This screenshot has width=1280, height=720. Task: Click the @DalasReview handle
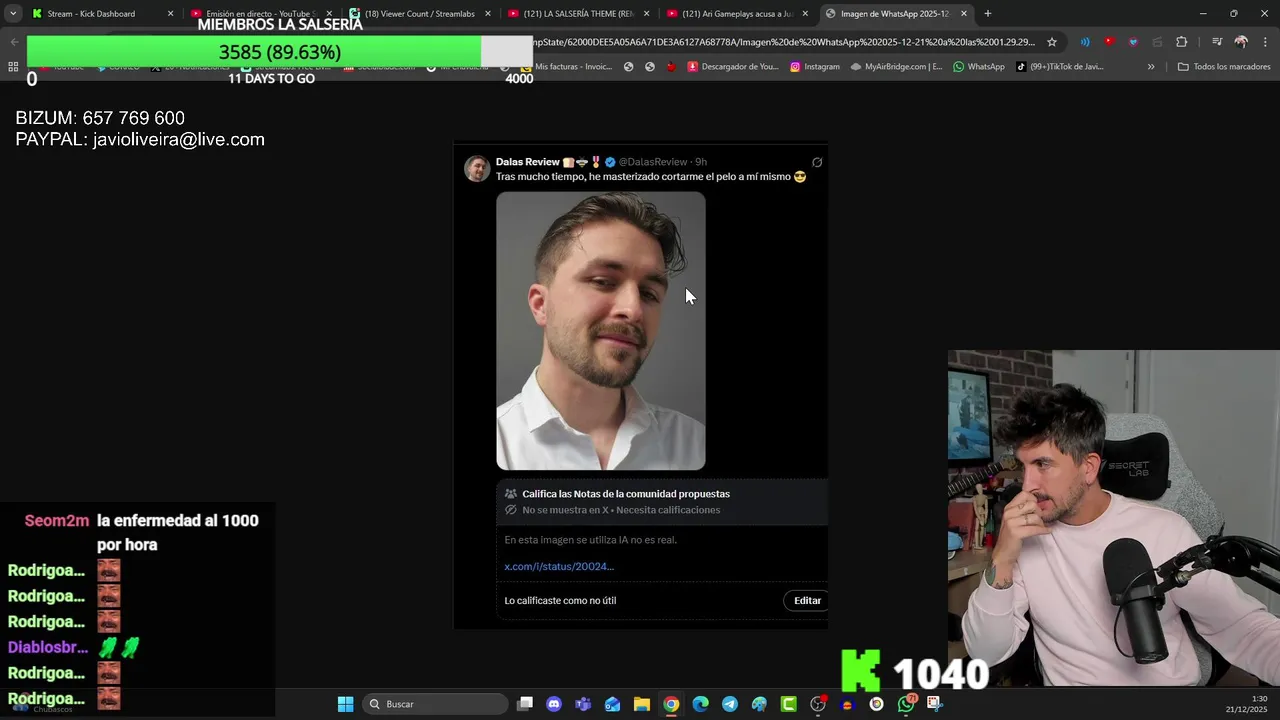(653, 162)
